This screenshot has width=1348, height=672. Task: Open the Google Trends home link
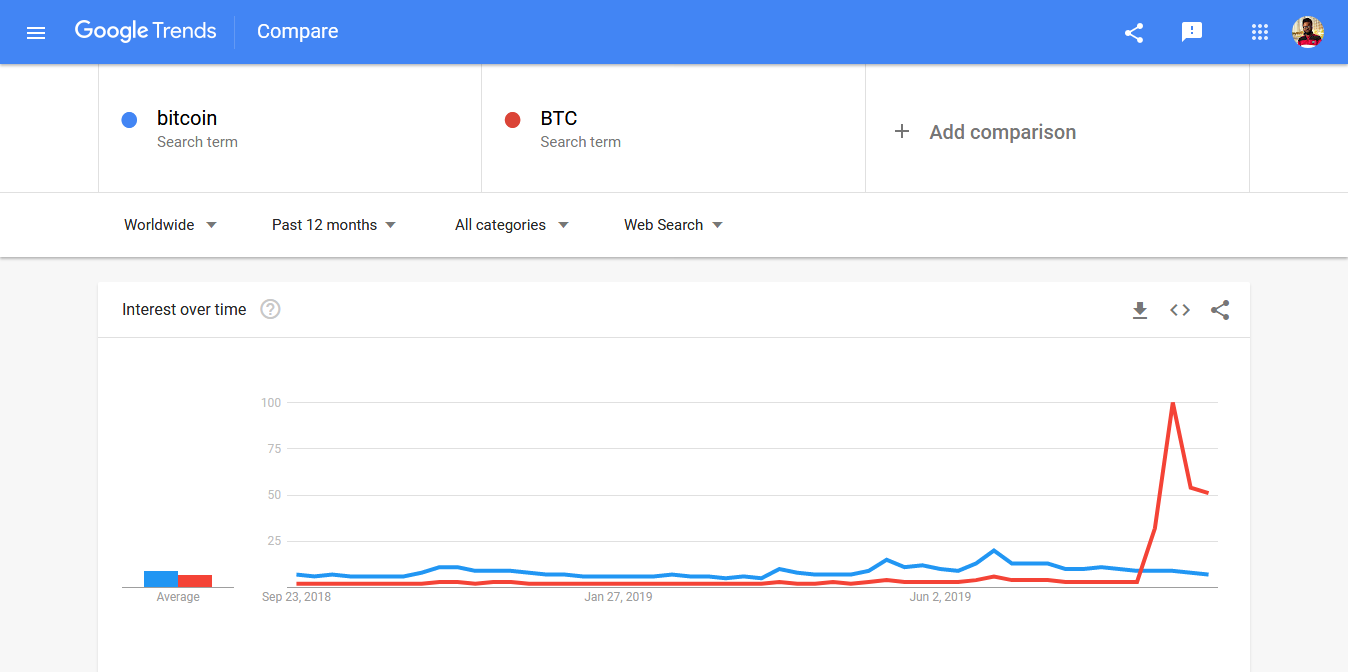click(145, 31)
